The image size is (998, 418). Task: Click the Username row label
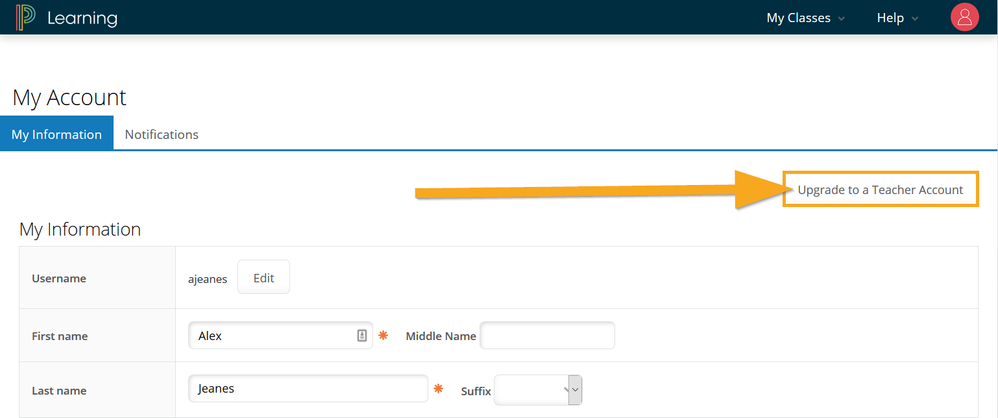59,278
